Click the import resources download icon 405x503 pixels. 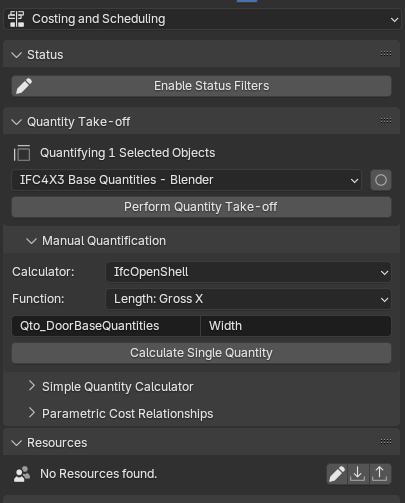(x=358, y=474)
